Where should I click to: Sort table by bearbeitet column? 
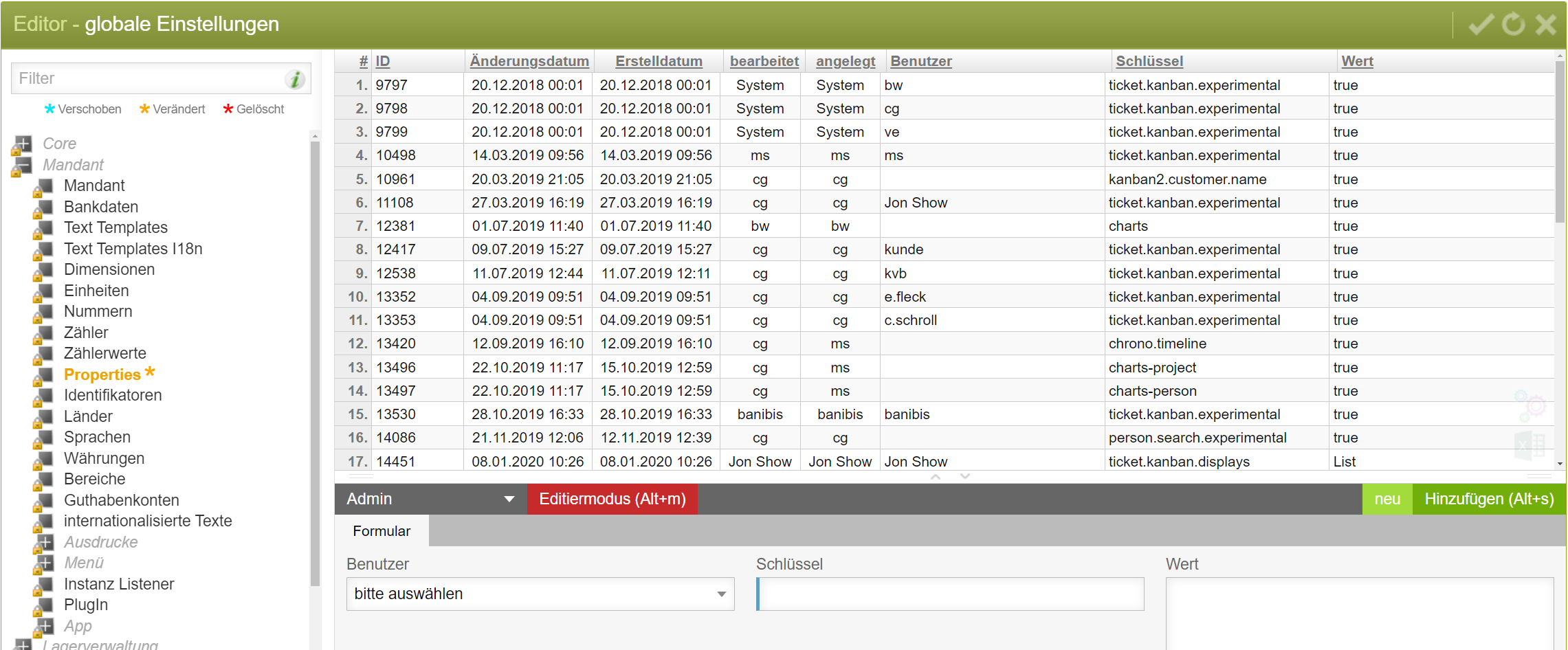(x=764, y=62)
